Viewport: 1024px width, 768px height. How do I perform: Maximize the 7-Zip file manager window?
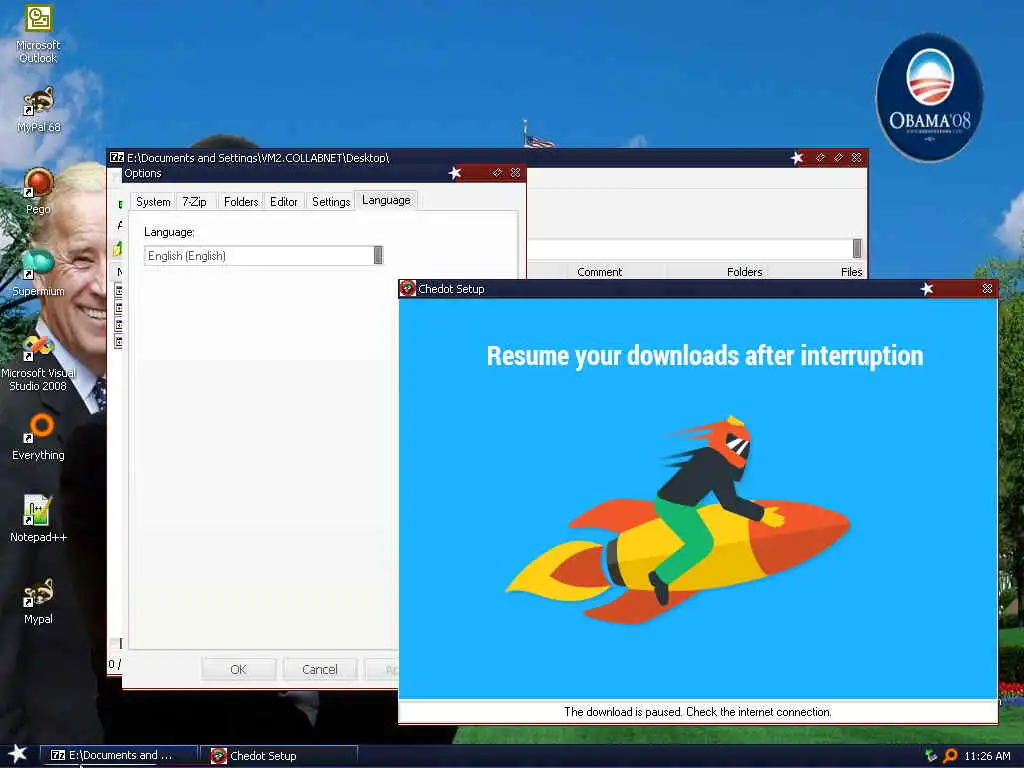tap(839, 157)
